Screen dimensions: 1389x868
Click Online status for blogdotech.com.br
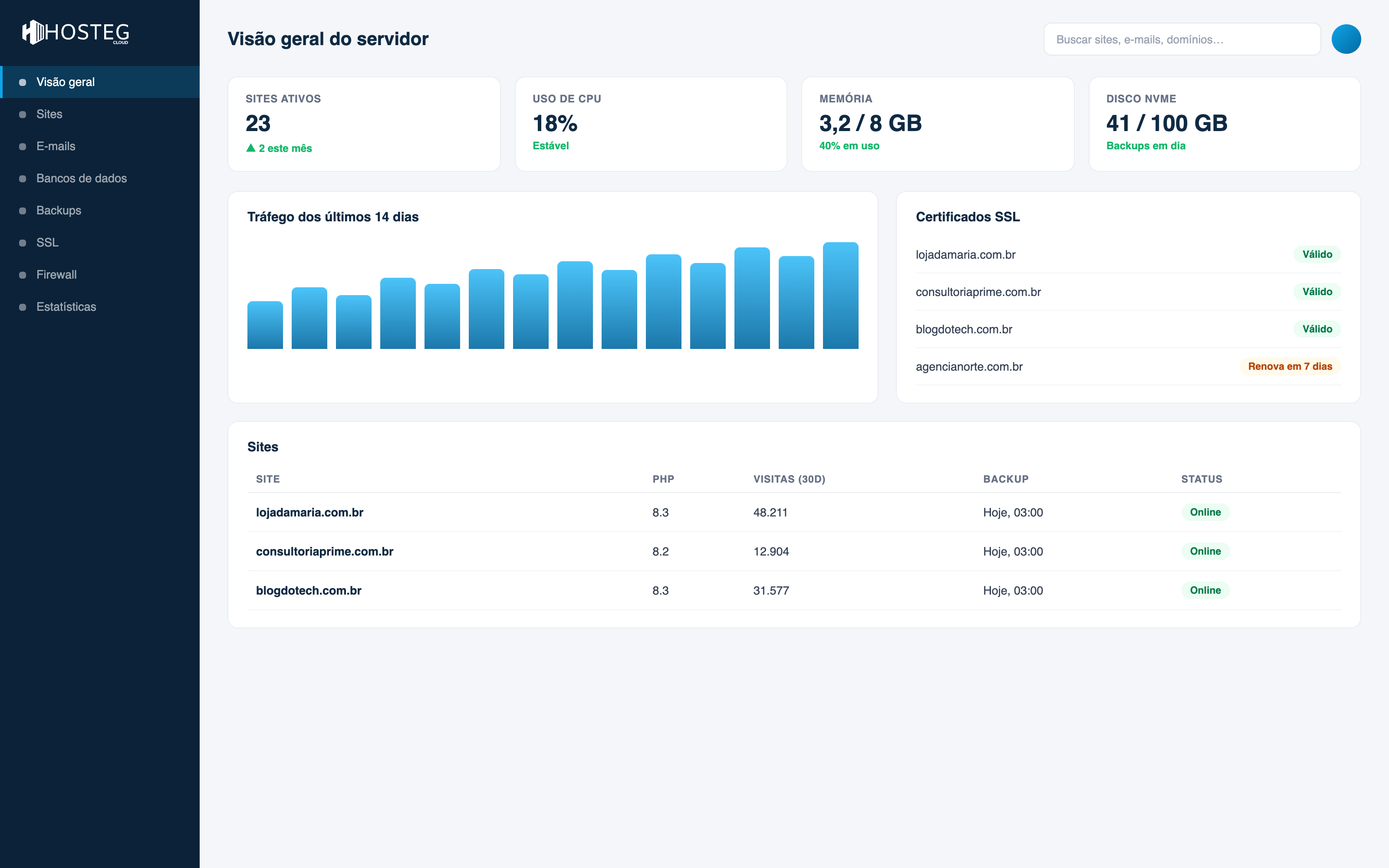tap(1205, 590)
